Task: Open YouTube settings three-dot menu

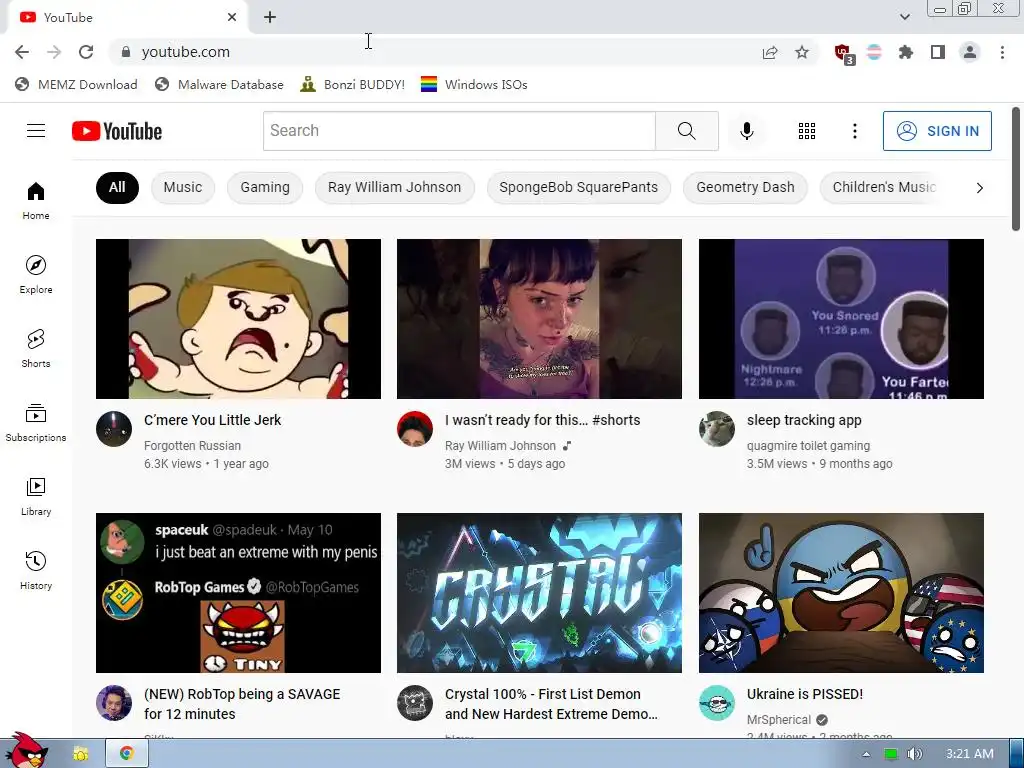Action: 854,131
